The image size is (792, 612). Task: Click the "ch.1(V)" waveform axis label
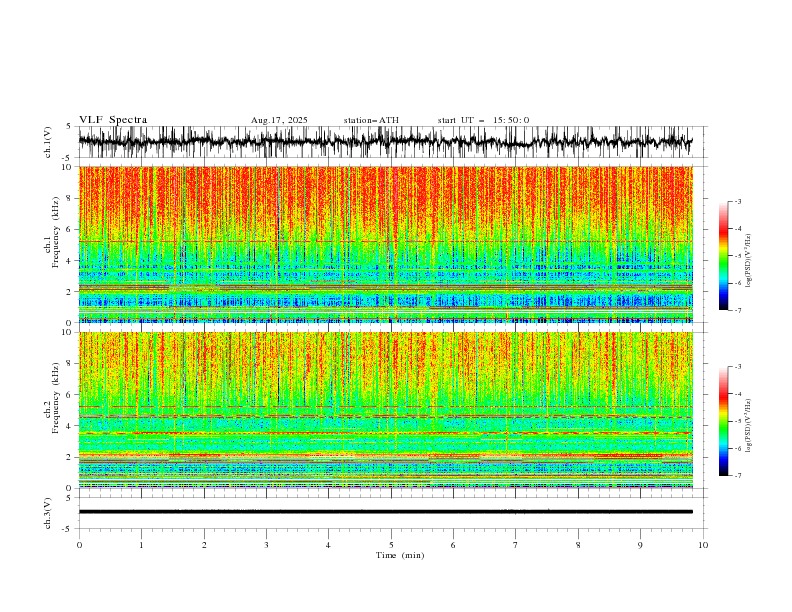48,142
